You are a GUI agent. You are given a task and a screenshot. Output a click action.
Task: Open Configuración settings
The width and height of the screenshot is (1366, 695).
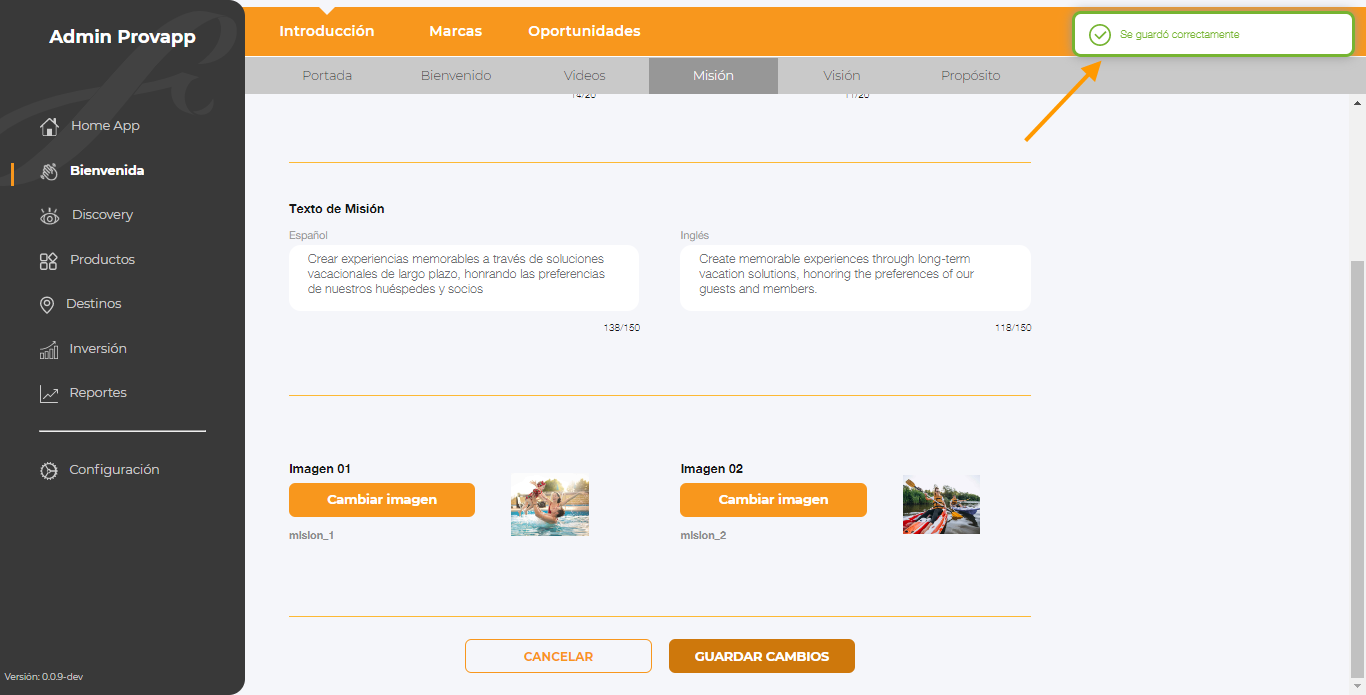114,470
